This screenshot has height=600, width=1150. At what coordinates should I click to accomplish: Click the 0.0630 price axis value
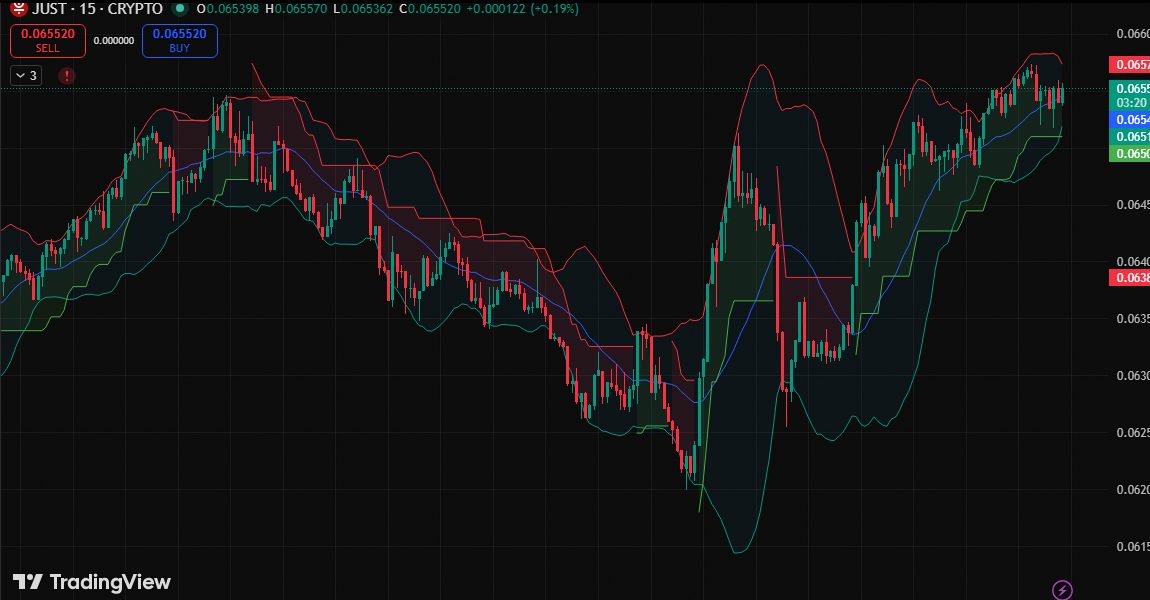pyautogui.click(x=1132, y=375)
